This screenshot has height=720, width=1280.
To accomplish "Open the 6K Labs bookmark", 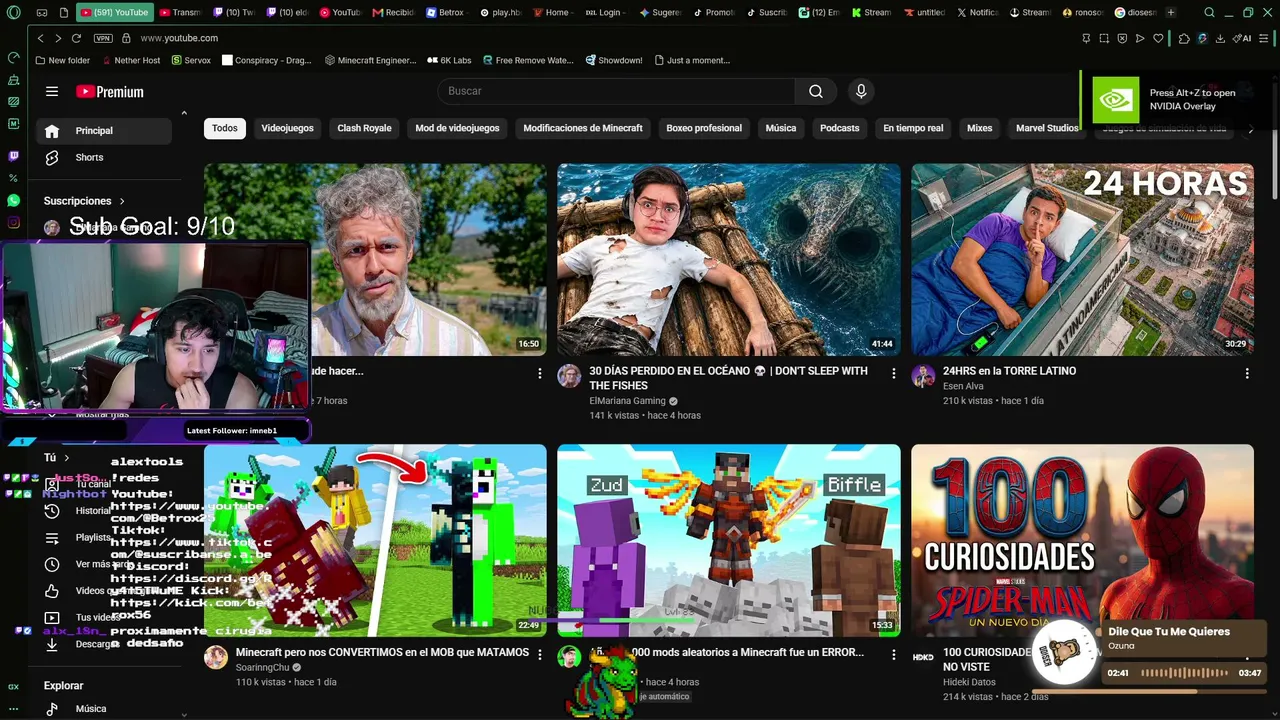I will [x=449, y=60].
